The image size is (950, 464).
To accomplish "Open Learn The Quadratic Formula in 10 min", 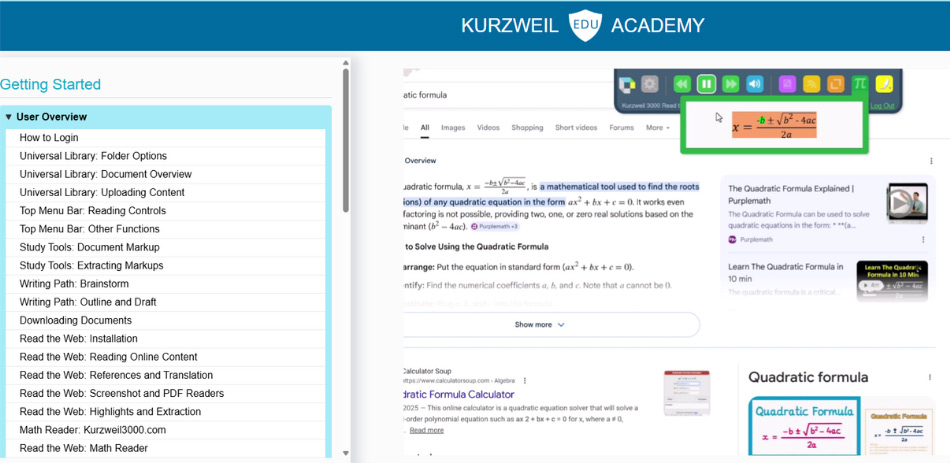I will coord(785,272).
